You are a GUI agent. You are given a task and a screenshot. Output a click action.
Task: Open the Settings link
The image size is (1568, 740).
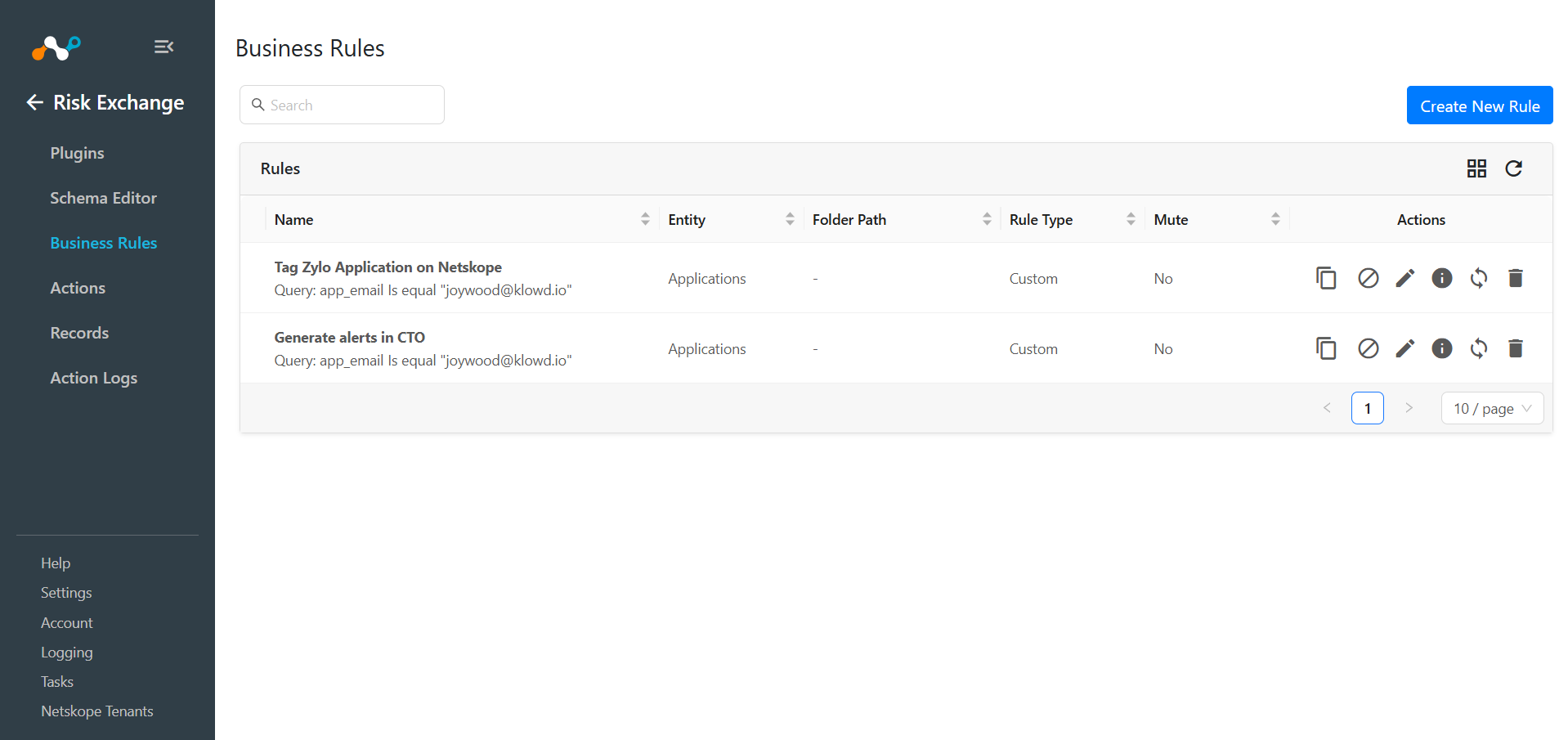(66, 593)
